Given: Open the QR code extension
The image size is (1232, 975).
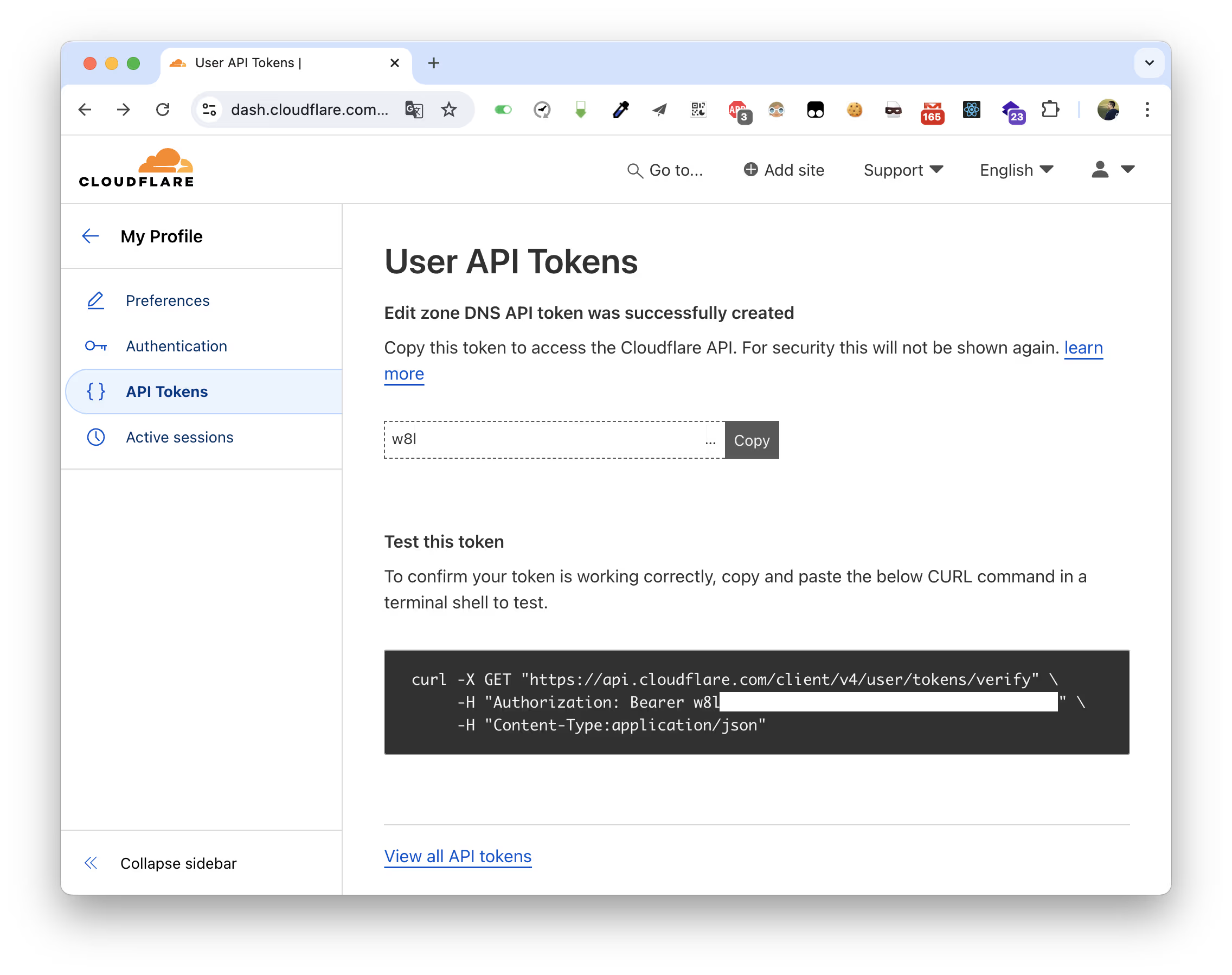Looking at the screenshot, I should click(x=698, y=109).
